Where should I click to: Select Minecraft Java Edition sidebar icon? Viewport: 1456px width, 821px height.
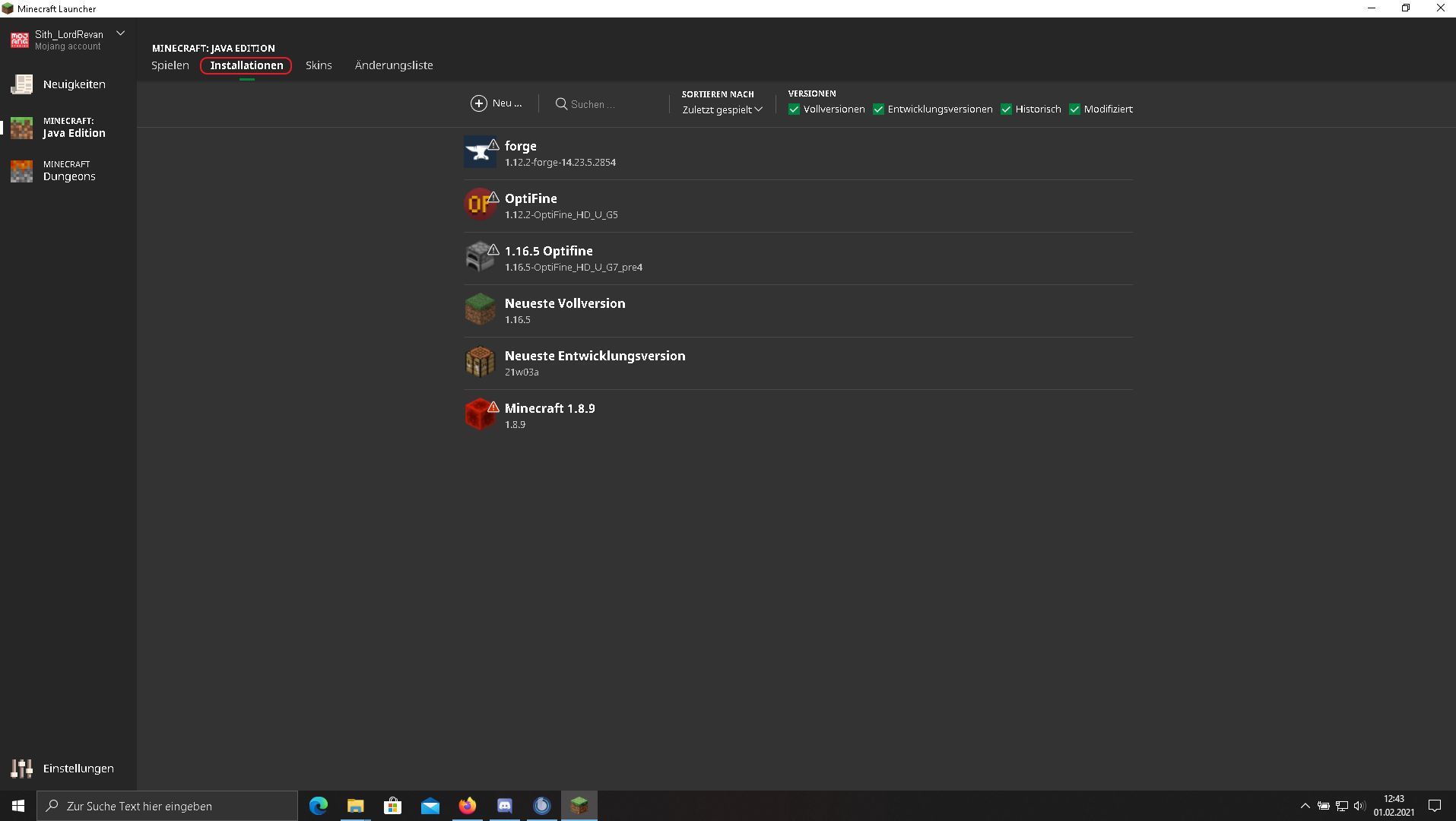pyautogui.click(x=21, y=128)
